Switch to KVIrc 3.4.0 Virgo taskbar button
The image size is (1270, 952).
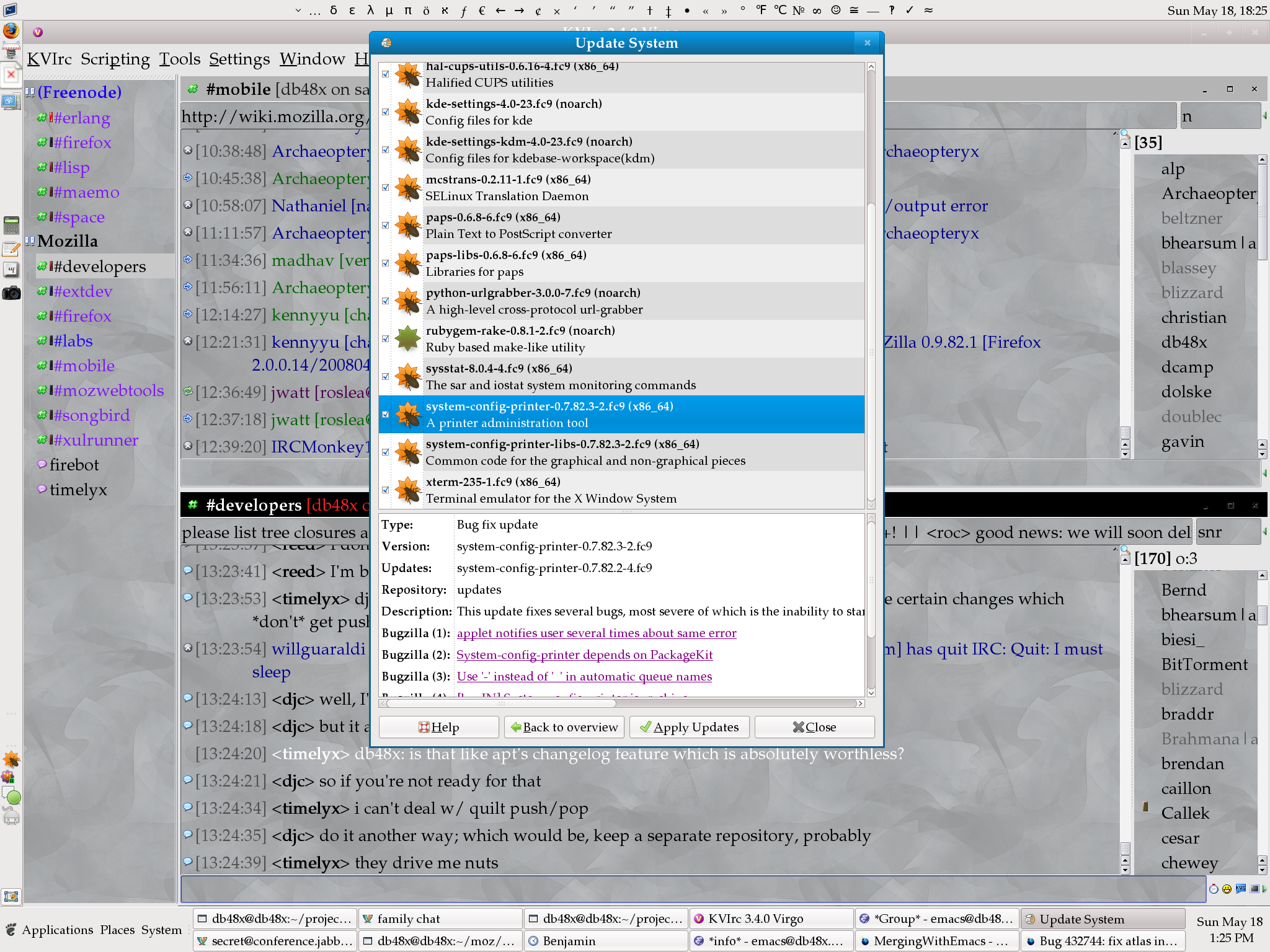pyautogui.click(x=771, y=919)
